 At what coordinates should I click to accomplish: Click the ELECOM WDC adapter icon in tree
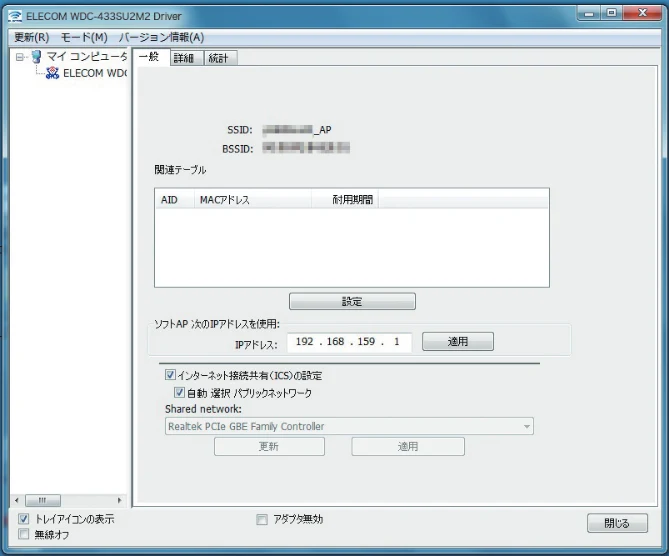point(52,73)
